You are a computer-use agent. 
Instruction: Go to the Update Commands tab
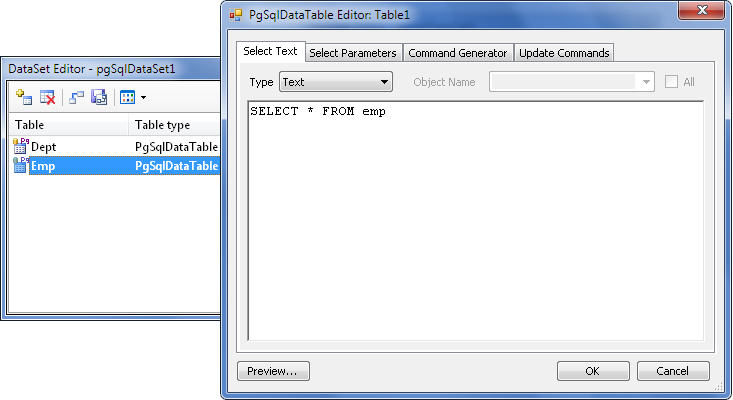point(563,52)
